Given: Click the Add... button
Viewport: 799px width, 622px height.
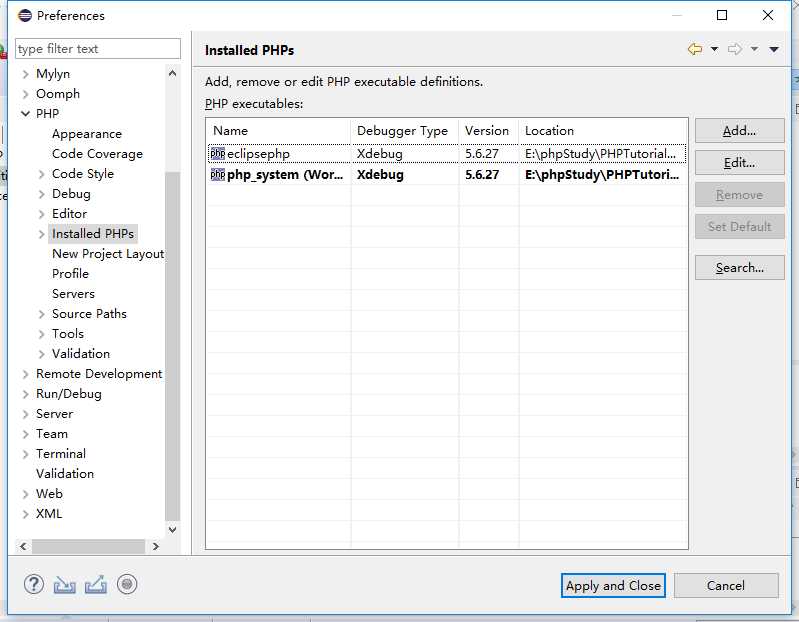Looking at the screenshot, I should point(739,131).
